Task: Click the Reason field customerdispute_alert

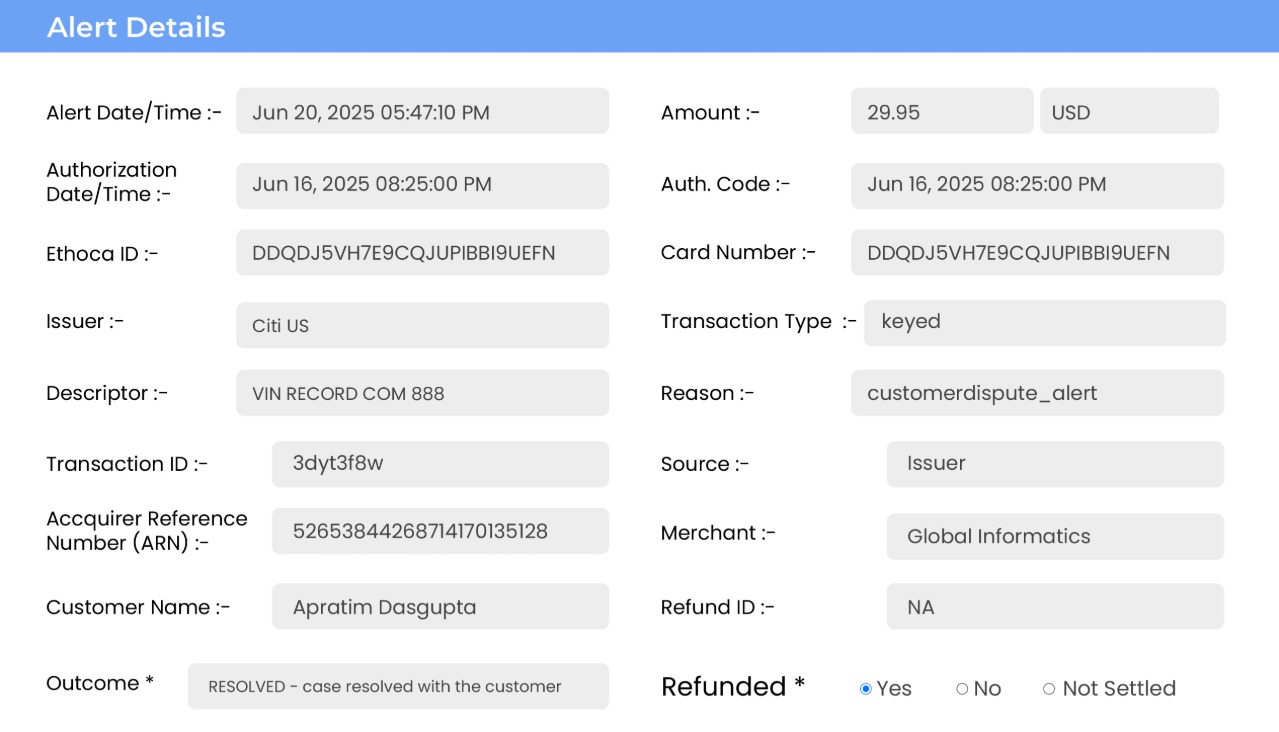Action: pyautogui.click(x=1037, y=393)
